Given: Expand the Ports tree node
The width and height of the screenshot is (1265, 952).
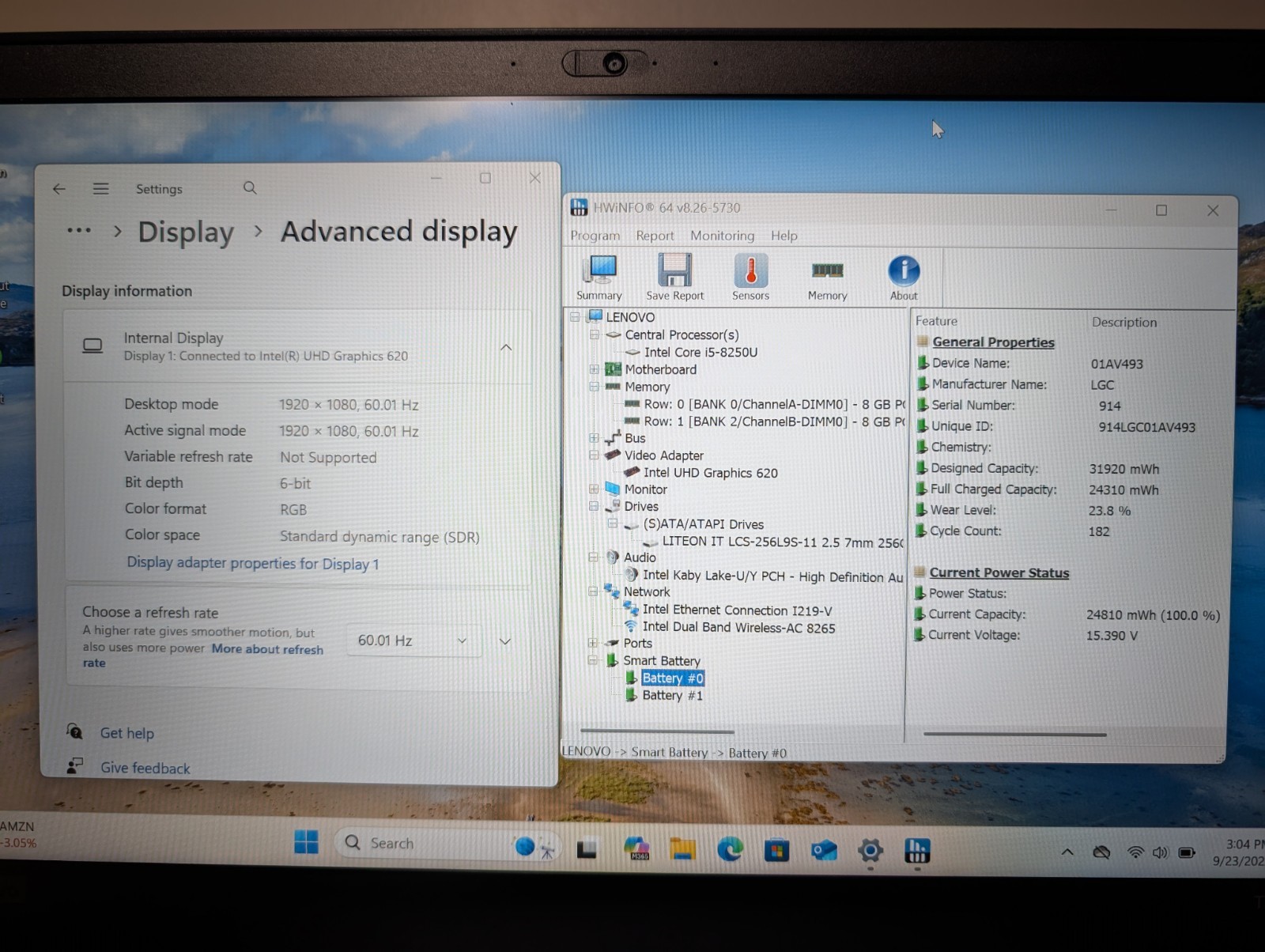Looking at the screenshot, I should coord(592,643).
